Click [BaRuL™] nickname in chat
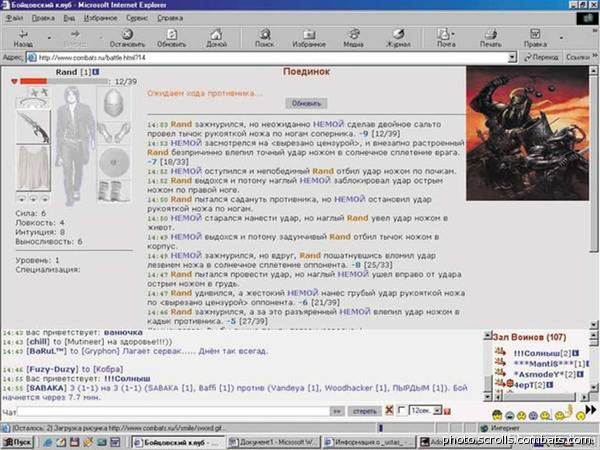 (46, 351)
